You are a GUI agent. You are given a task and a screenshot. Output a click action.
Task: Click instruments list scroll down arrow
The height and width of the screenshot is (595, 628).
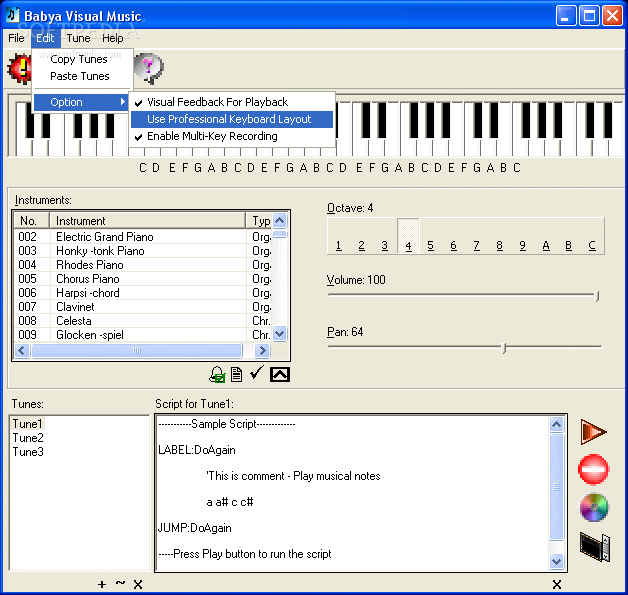pos(280,334)
